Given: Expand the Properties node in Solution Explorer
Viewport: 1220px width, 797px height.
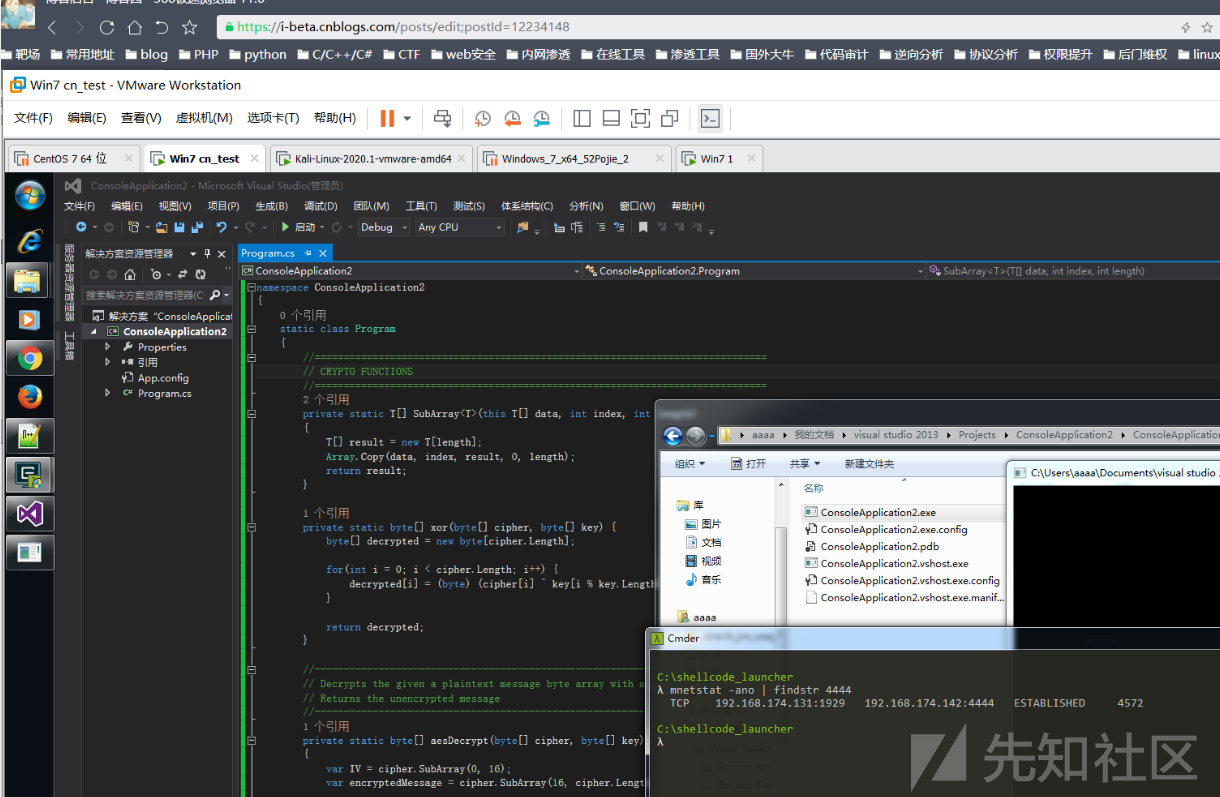Looking at the screenshot, I should [x=108, y=347].
